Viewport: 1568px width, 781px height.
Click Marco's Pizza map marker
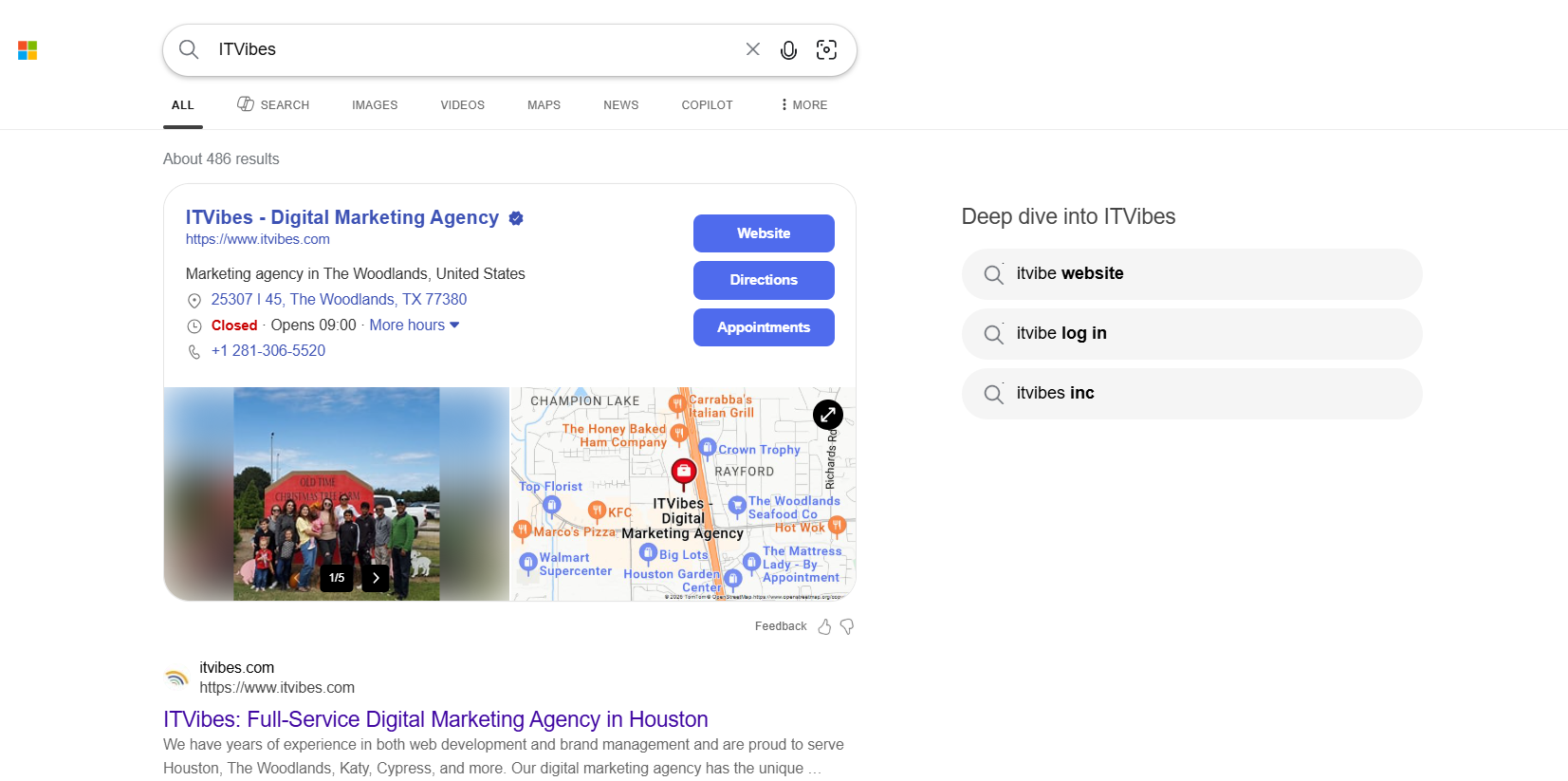click(x=522, y=530)
